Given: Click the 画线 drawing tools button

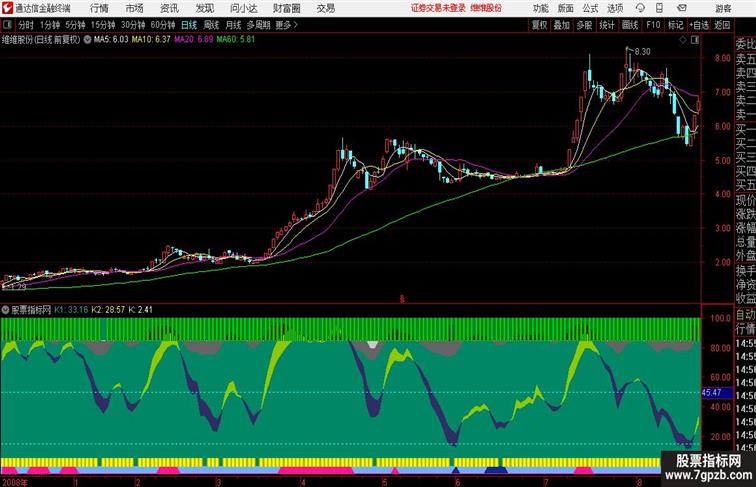Looking at the screenshot, I should [x=630, y=25].
